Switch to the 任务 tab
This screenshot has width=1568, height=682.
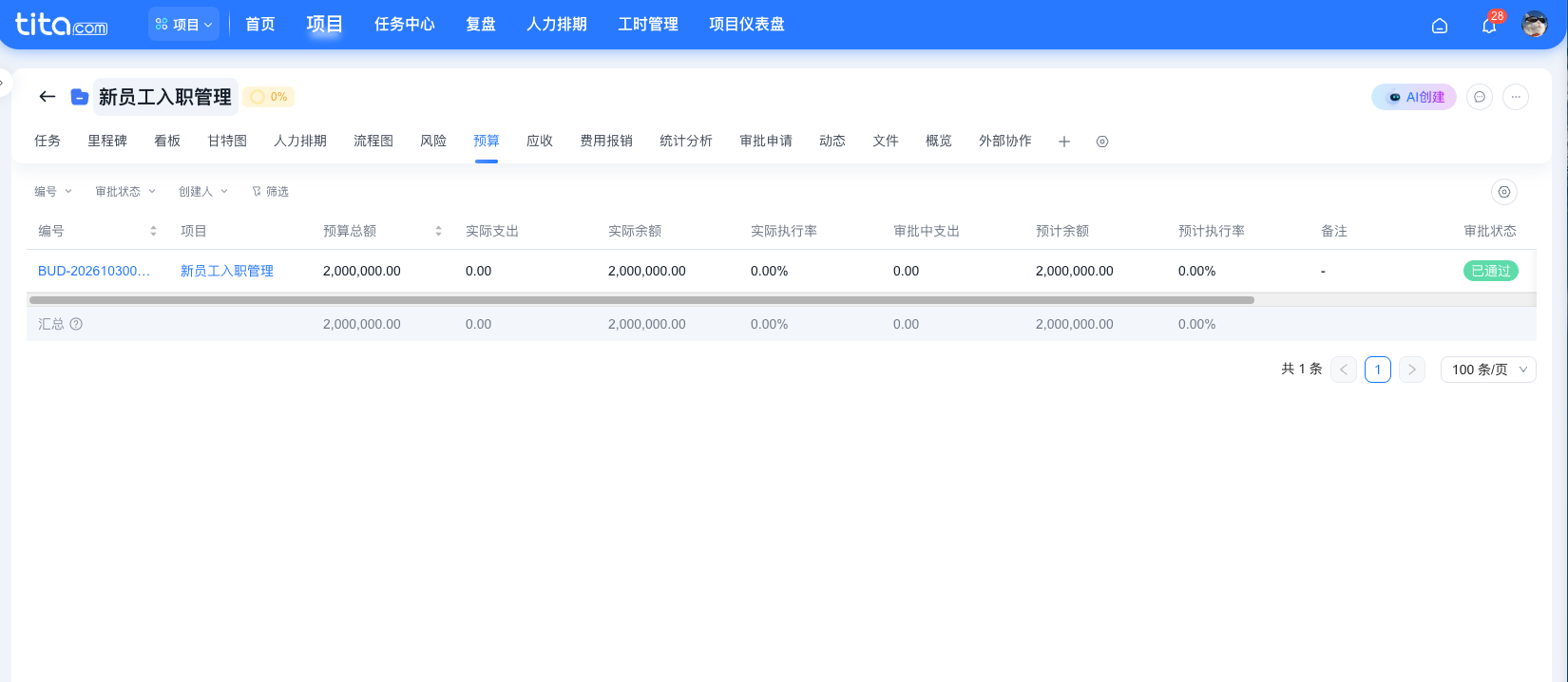48,141
